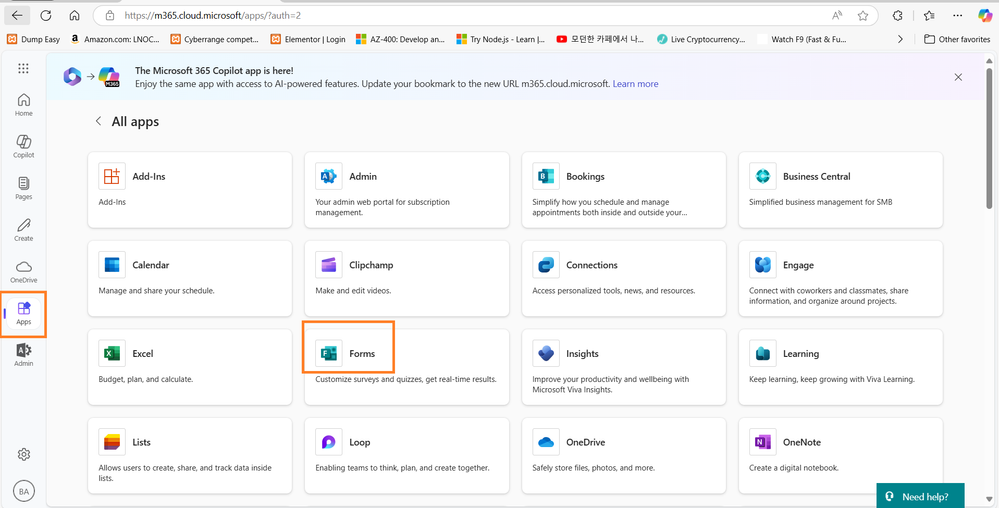The width and height of the screenshot is (999, 508).
Task: Open the BA account profile avatar
Action: click(x=24, y=491)
